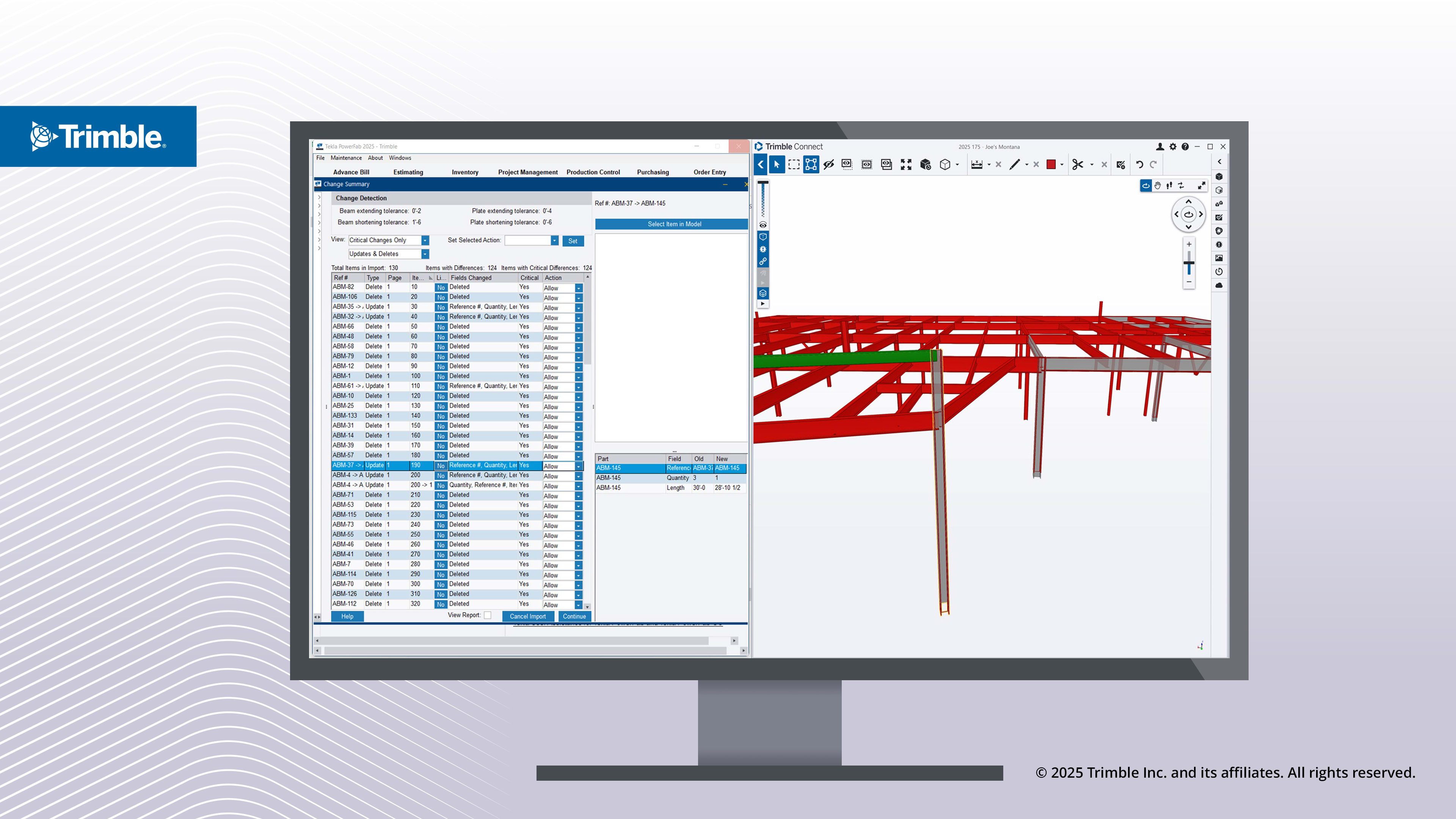The image size is (1456, 819).
Task: Open Trimble Connect settings gear in title bar
Action: click(1173, 146)
